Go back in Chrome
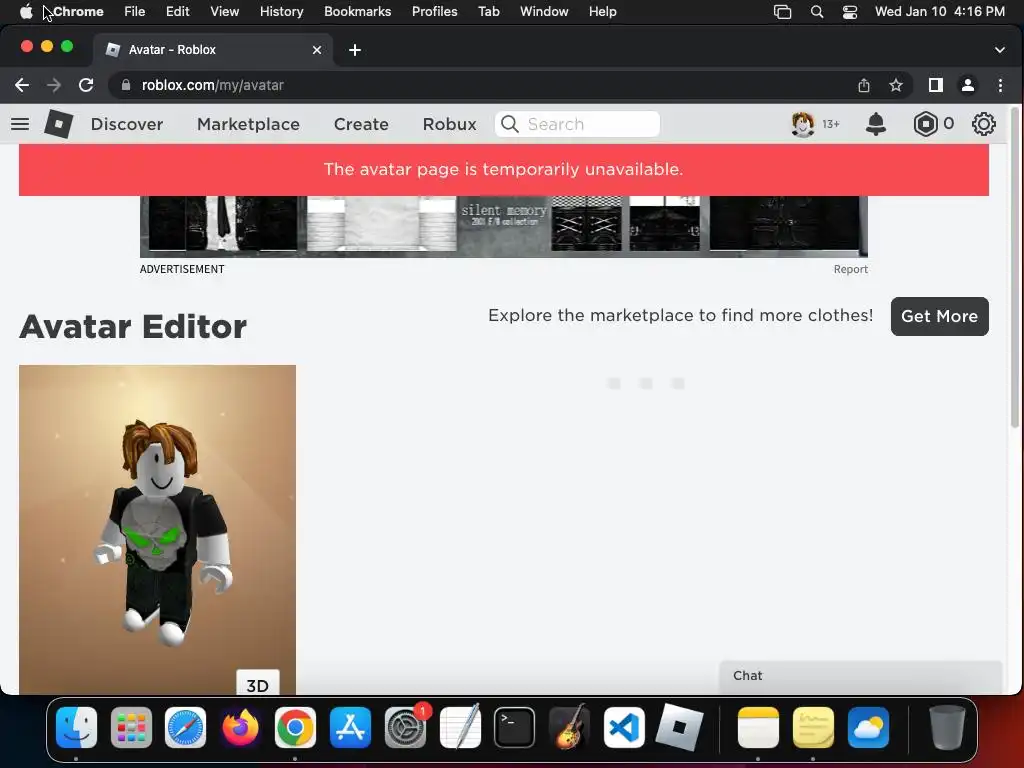Image resolution: width=1024 pixels, height=768 pixels. point(22,85)
